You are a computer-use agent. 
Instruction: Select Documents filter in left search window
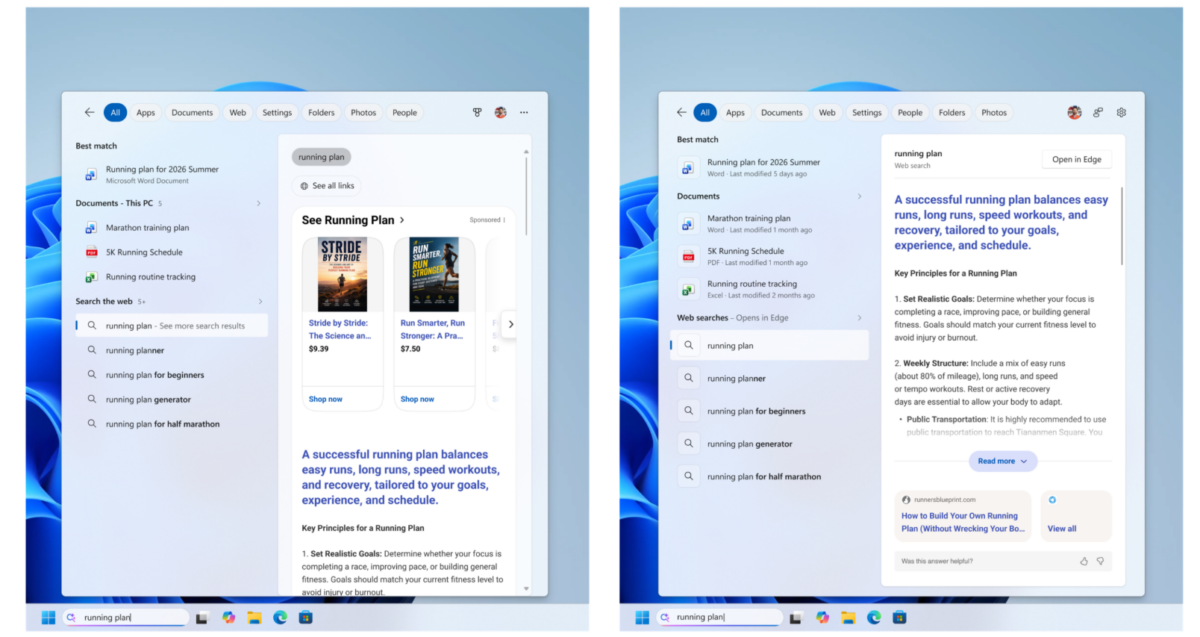192,113
